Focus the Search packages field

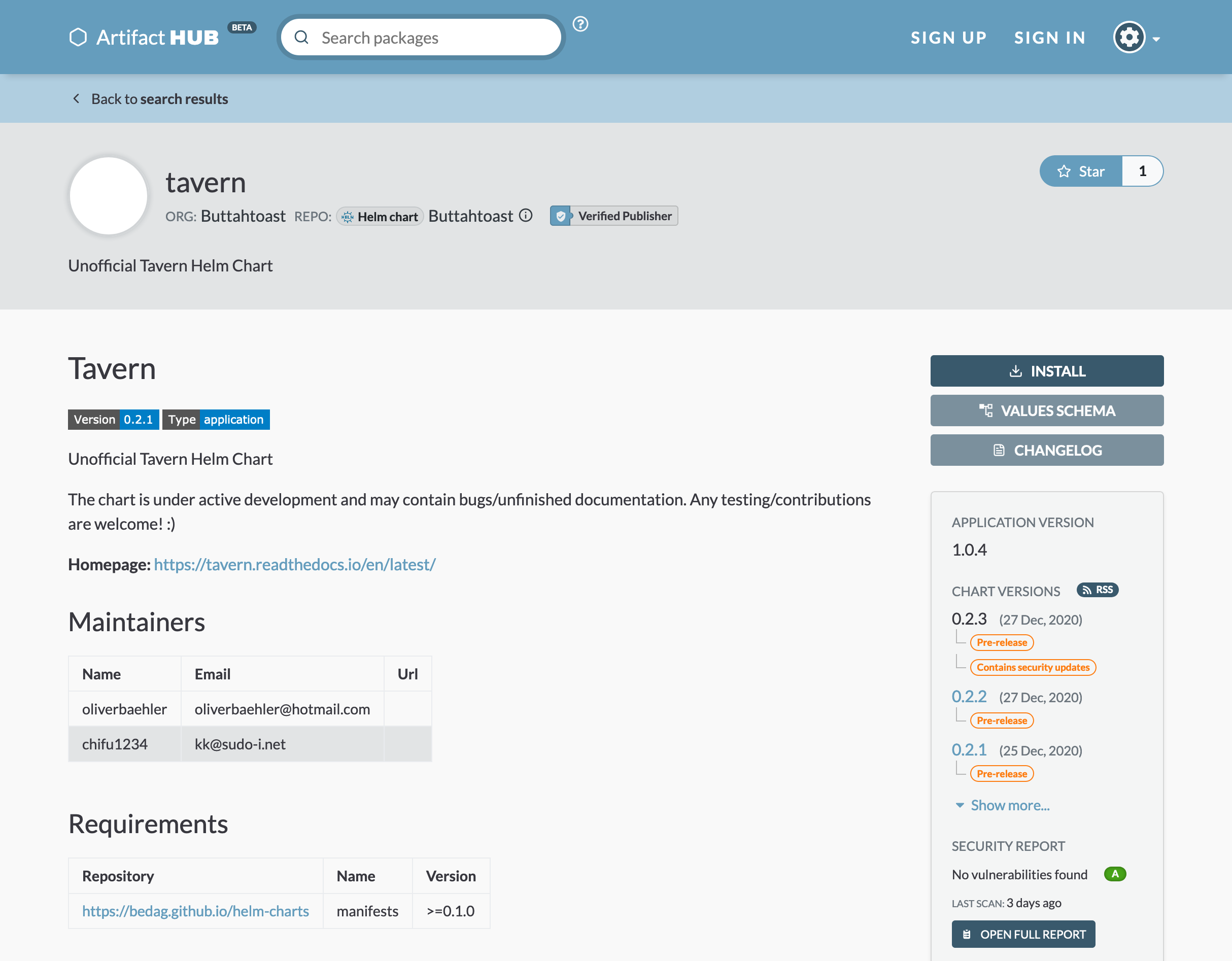(x=421, y=37)
